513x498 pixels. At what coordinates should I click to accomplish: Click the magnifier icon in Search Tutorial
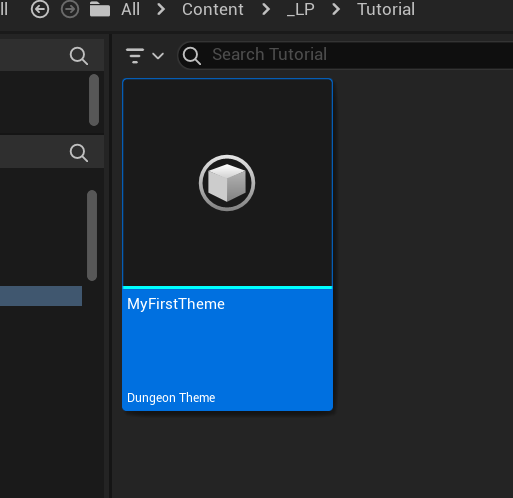[x=192, y=56]
